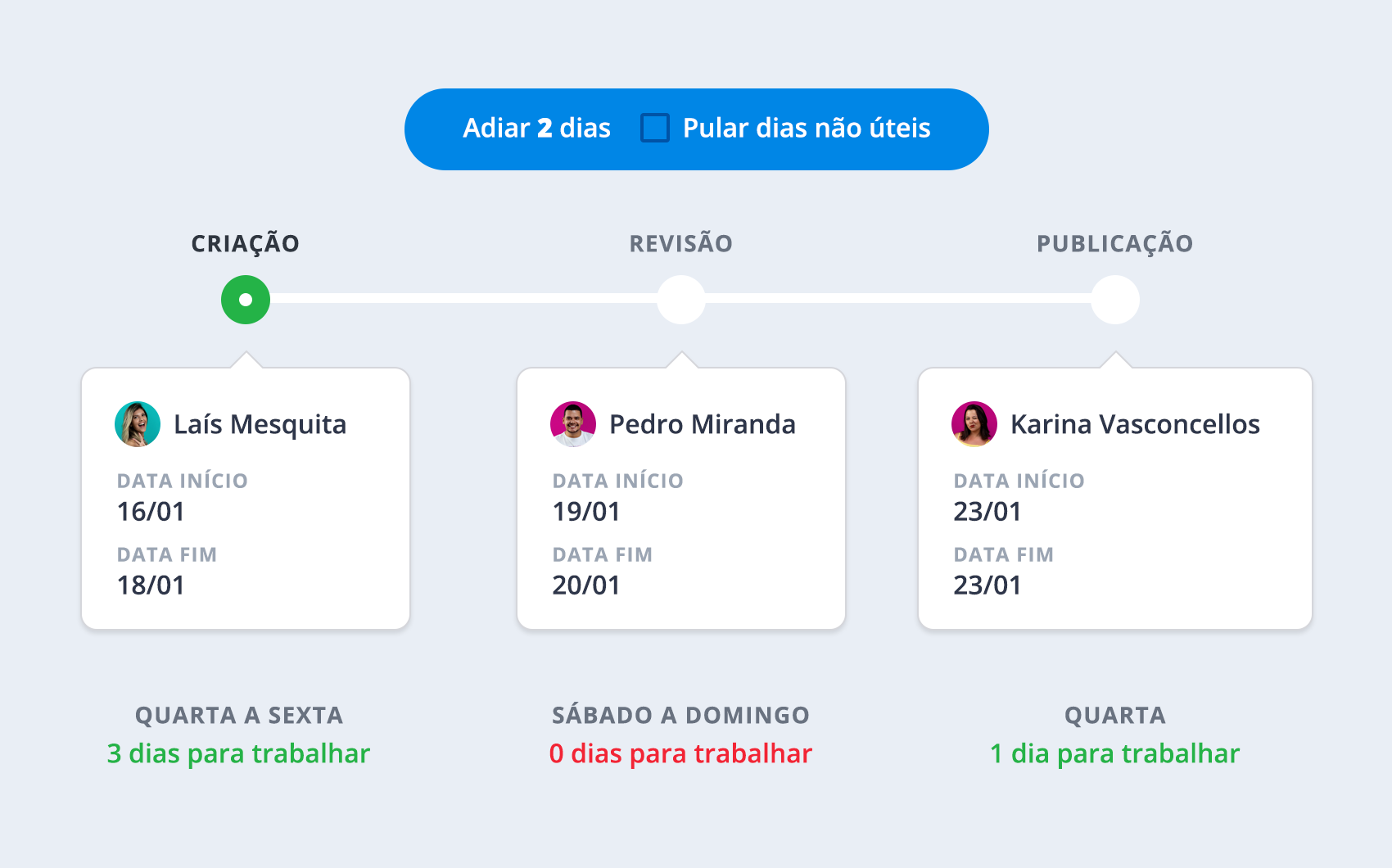
Task: Click Pedro Miranda's avatar photo
Action: pos(573,424)
